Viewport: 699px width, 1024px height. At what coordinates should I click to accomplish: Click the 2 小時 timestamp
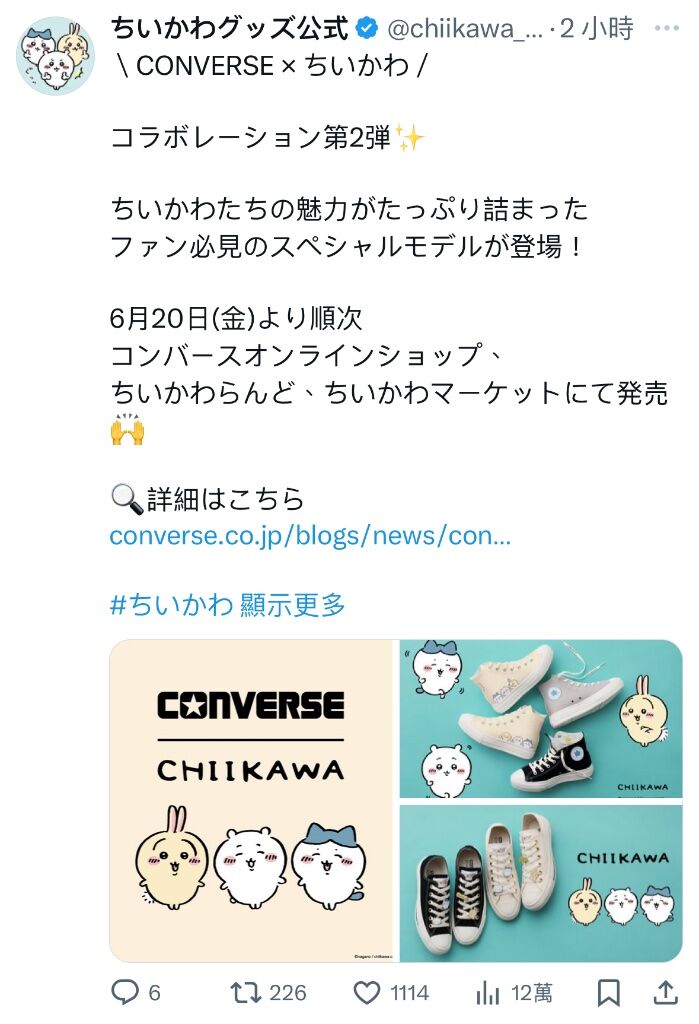[x=596, y=28]
